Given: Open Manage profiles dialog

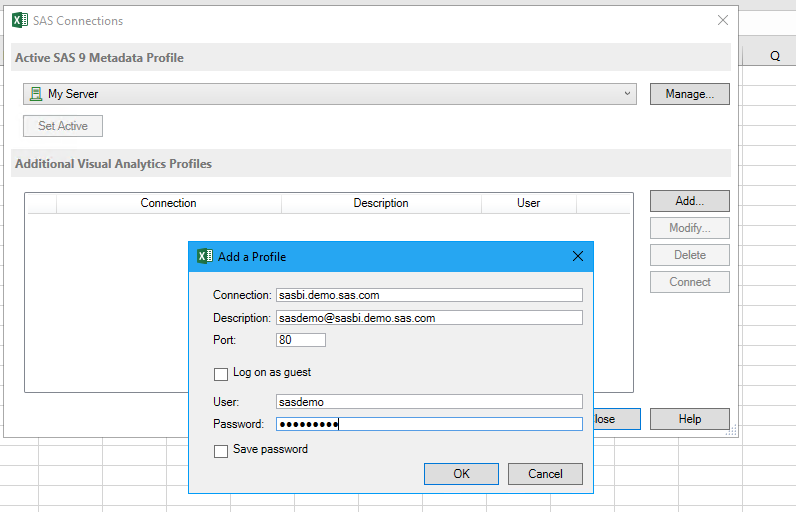Looking at the screenshot, I should (x=690, y=94).
